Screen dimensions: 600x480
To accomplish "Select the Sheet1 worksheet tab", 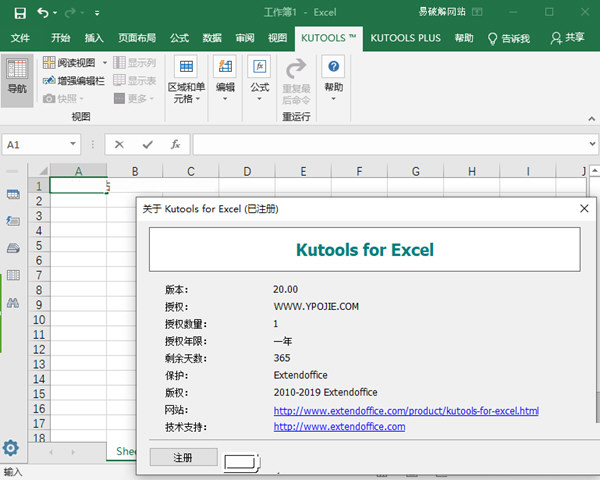I will (122, 452).
